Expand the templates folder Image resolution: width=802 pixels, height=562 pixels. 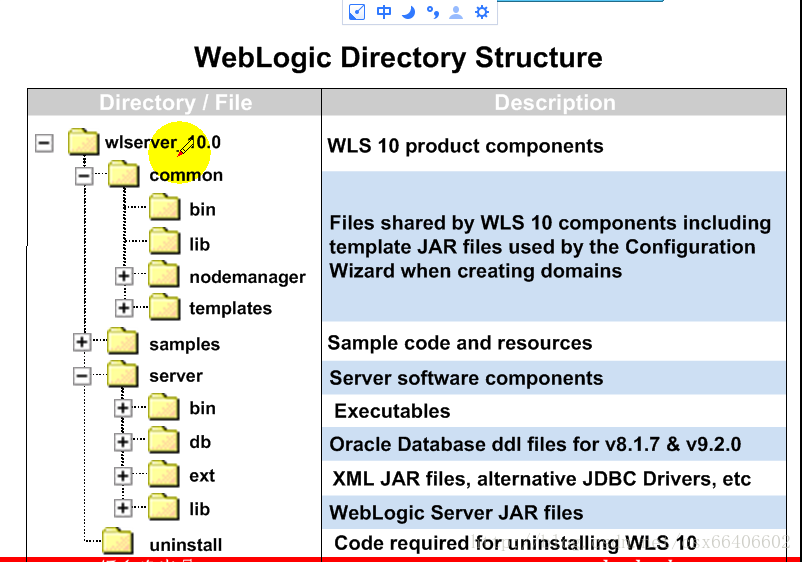[124, 308]
